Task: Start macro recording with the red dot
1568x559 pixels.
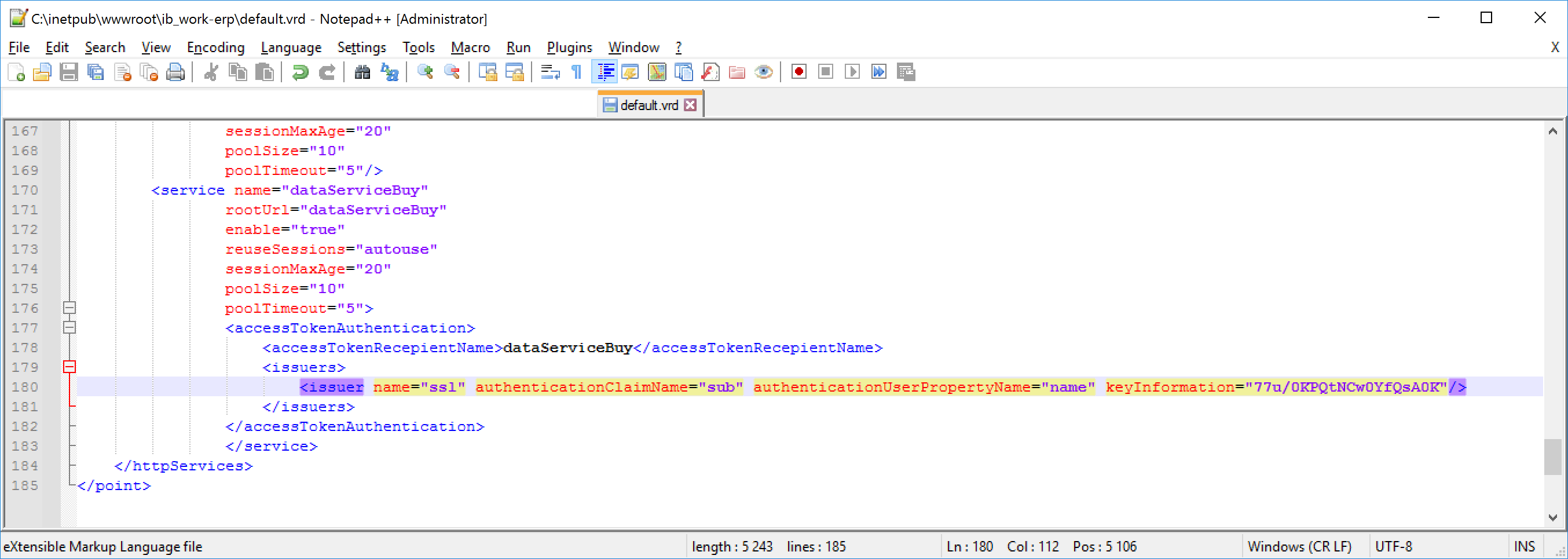Action: [x=799, y=72]
